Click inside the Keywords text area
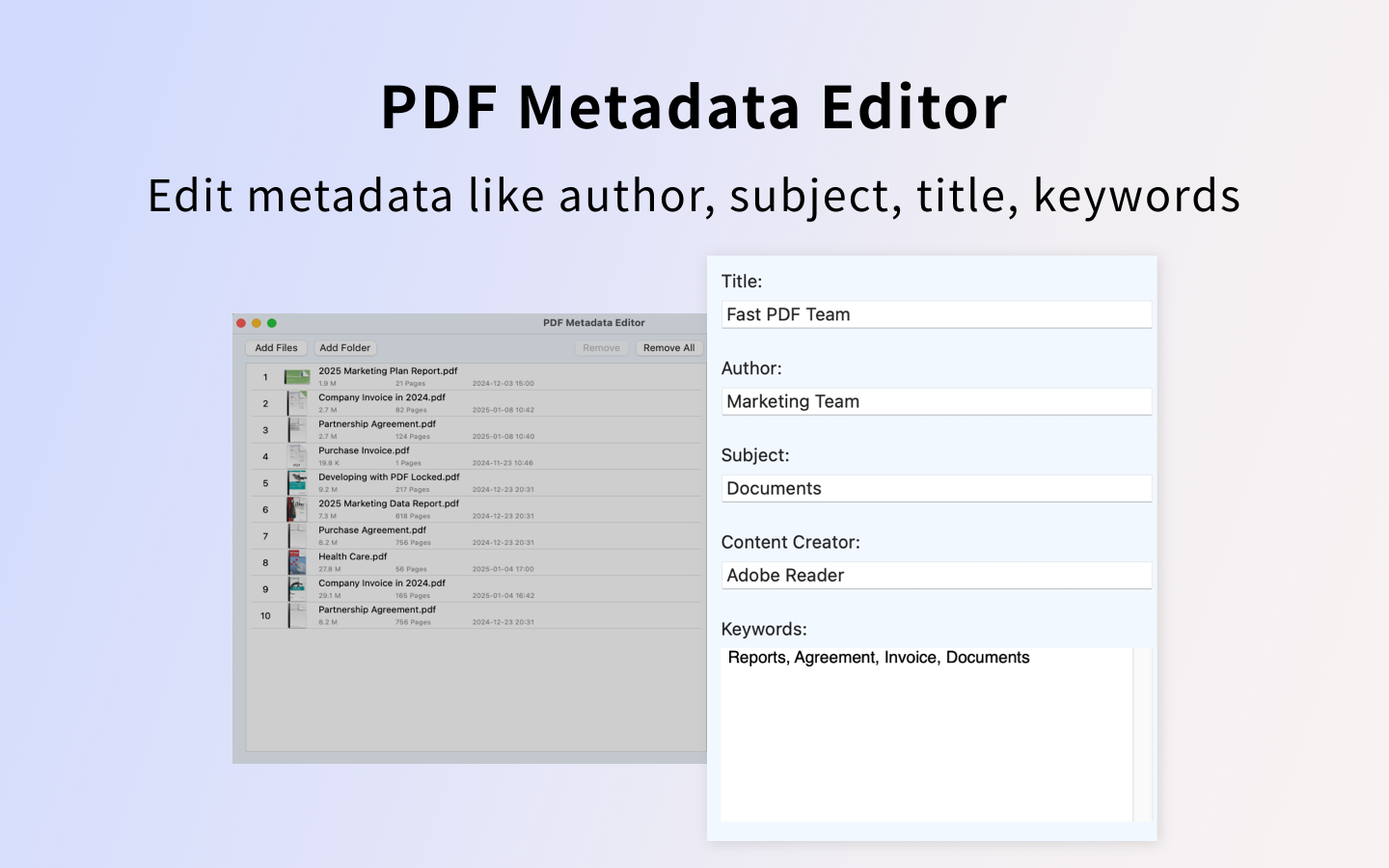This screenshot has height=868, width=1389. (x=927, y=735)
